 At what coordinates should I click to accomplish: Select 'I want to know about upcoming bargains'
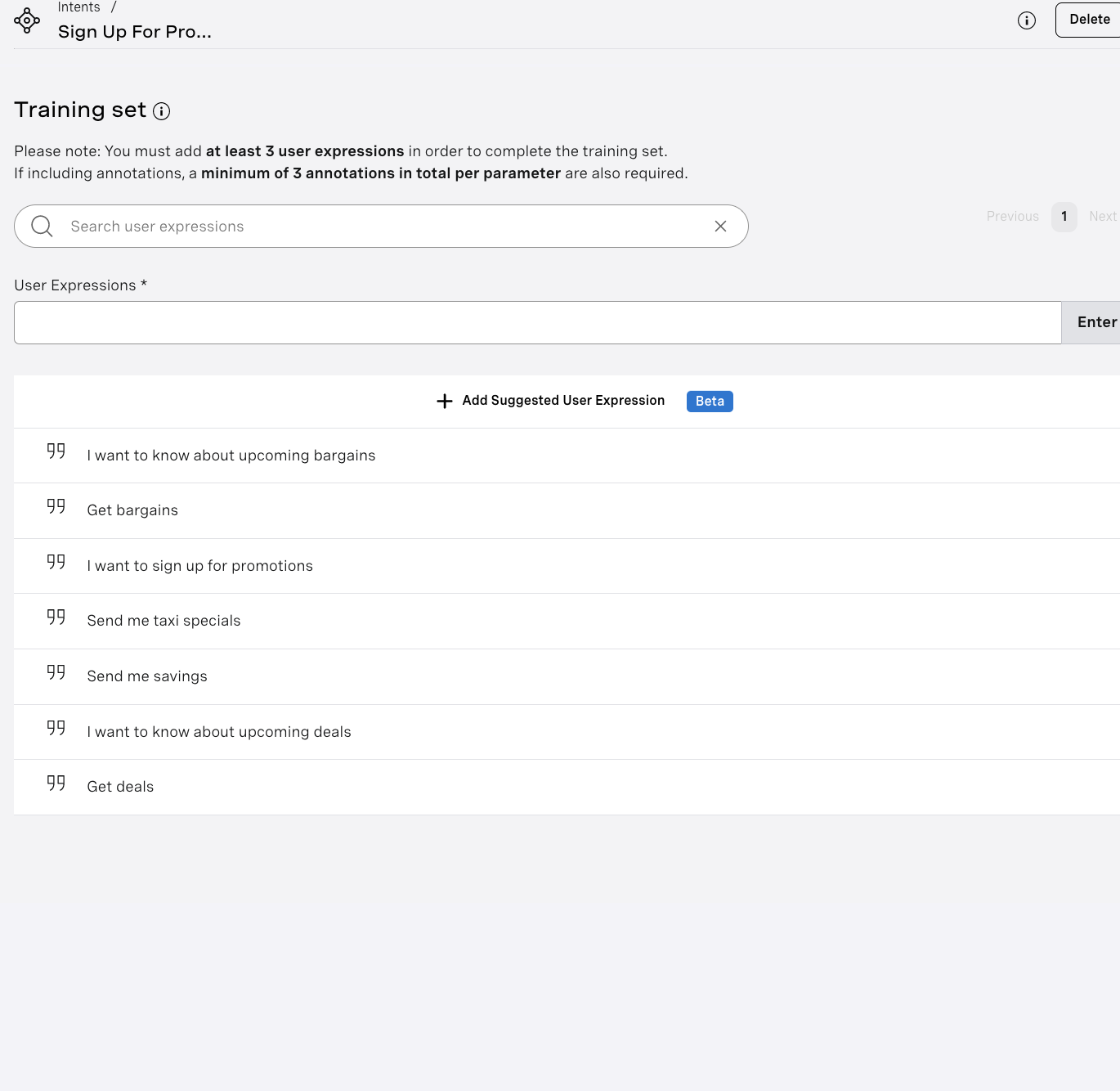point(231,456)
